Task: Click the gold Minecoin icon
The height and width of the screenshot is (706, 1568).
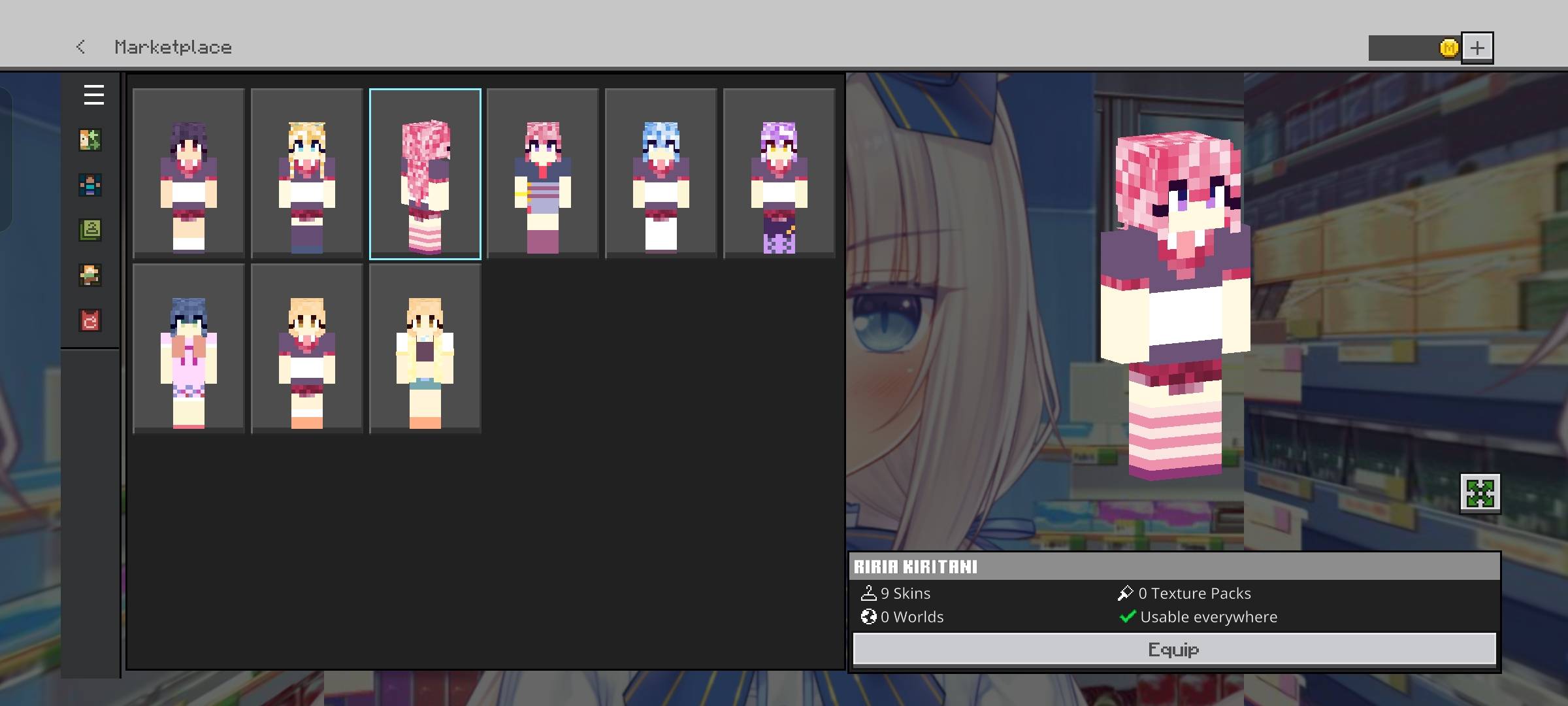Action: [1448, 48]
